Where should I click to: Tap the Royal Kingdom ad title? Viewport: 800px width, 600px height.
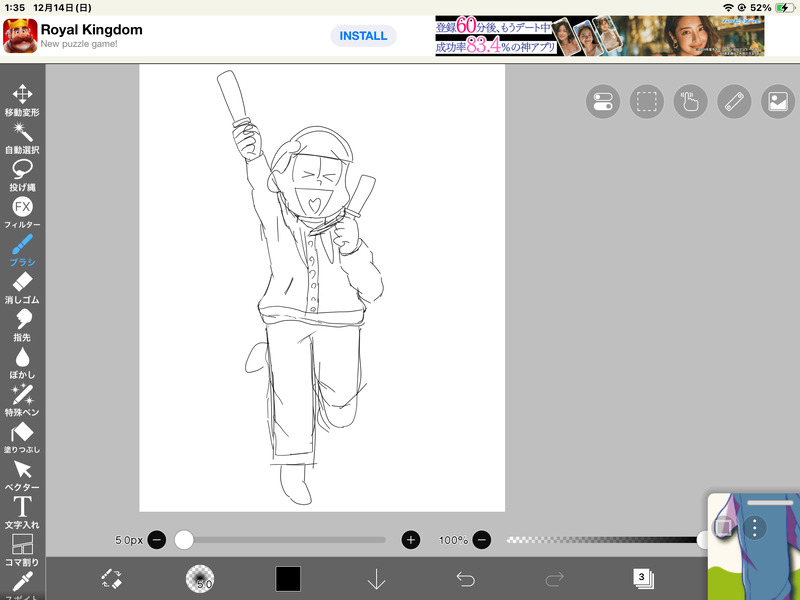(91, 30)
